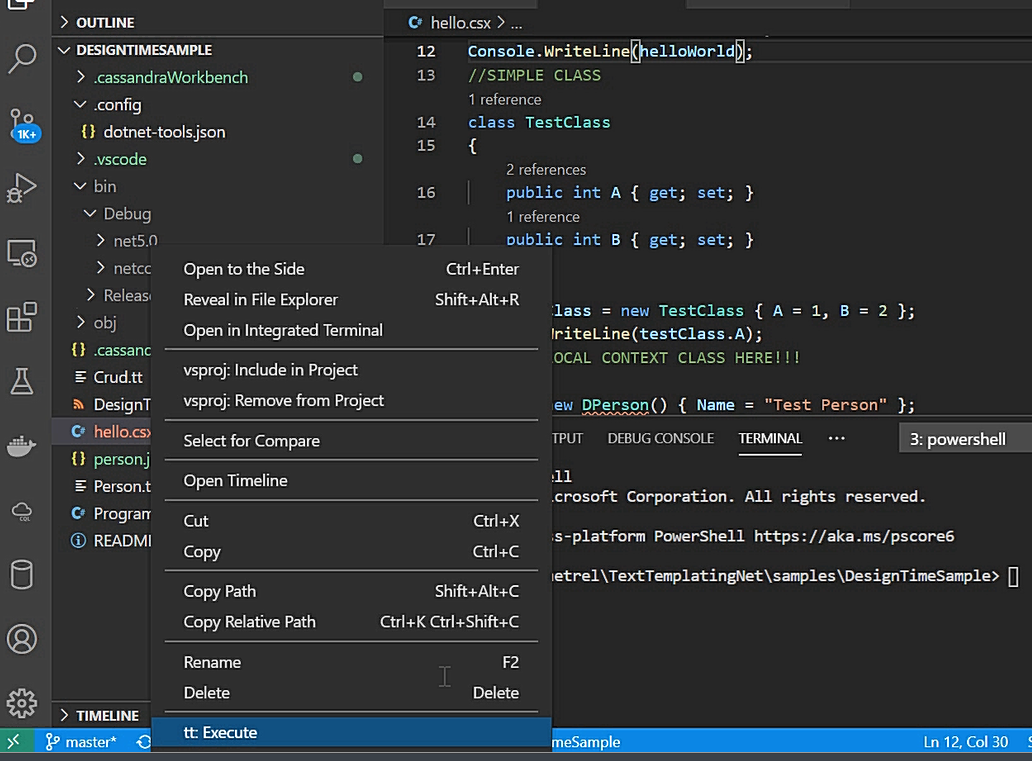Open the panel's more actions ellipsis

pyautogui.click(x=837, y=438)
